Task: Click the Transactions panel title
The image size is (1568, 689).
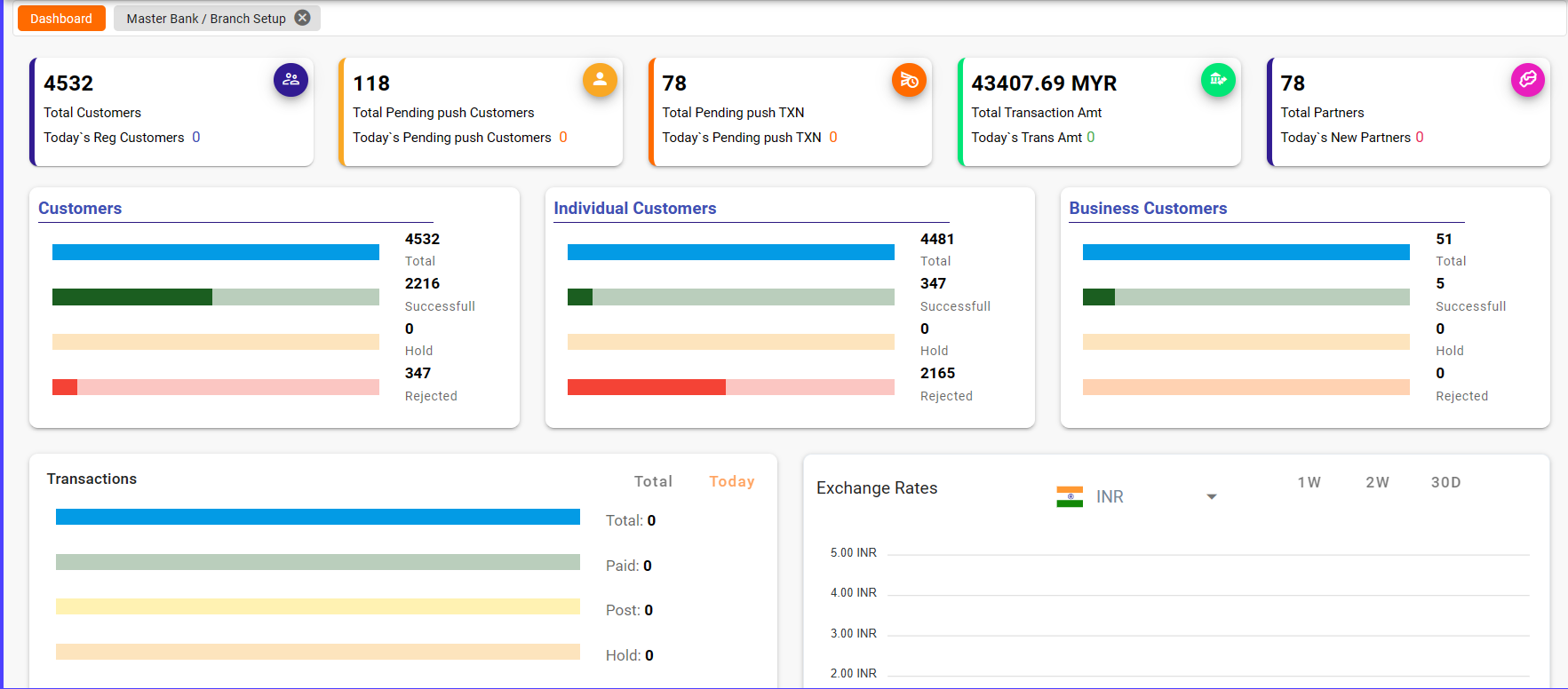Action: point(92,479)
